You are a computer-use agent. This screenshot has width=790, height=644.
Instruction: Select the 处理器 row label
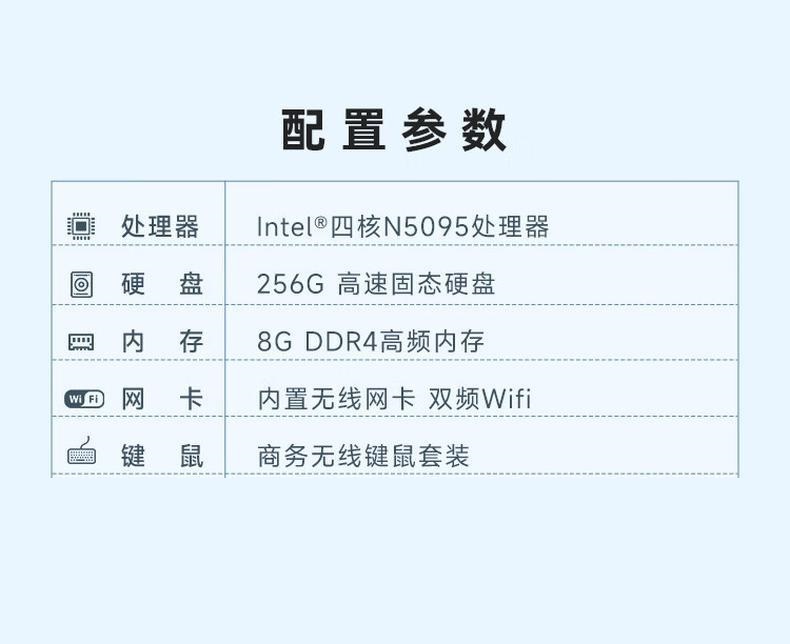[x=160, y=226]
